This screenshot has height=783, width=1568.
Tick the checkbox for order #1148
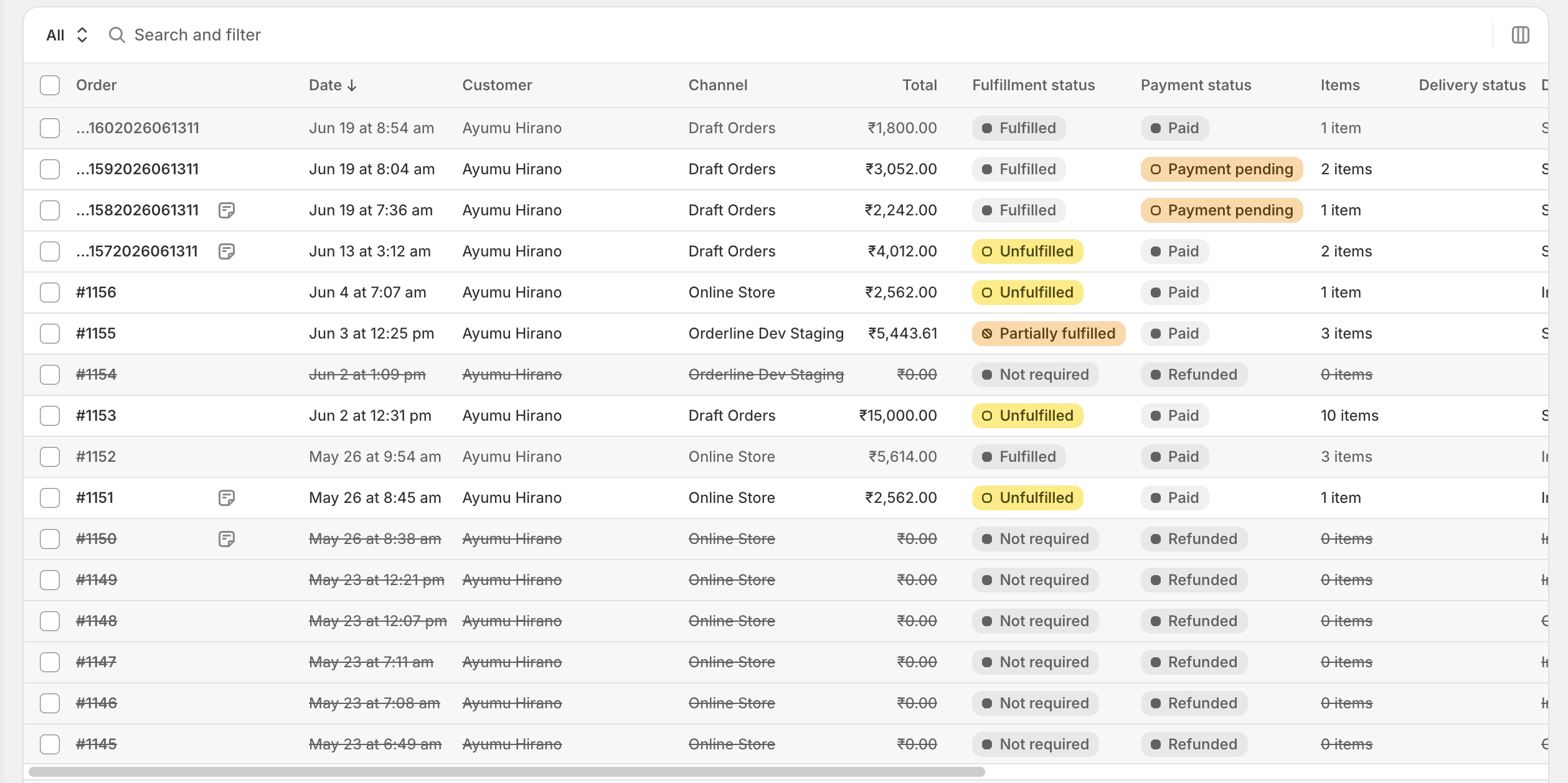pyautogui.click(x=50, y=621)
